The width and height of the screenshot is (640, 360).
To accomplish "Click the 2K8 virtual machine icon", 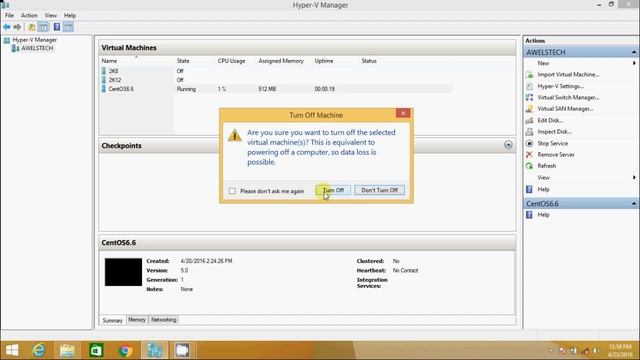I will point(104,71).
